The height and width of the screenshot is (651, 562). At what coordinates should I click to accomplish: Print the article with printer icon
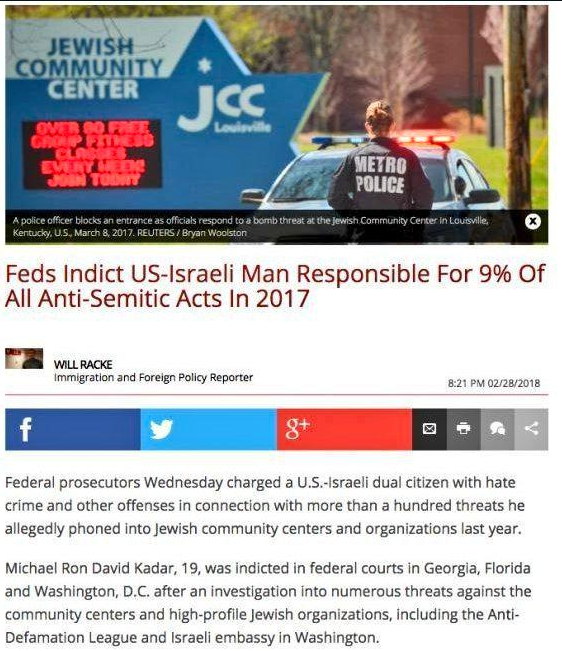coord(463,429)
